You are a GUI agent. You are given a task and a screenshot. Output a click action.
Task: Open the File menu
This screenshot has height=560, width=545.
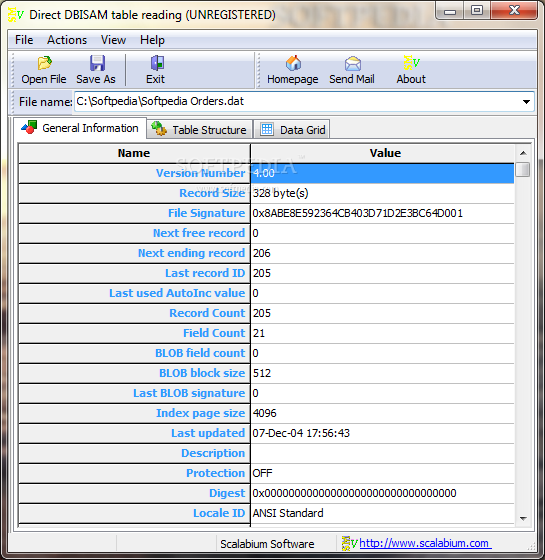click(24, 40)
